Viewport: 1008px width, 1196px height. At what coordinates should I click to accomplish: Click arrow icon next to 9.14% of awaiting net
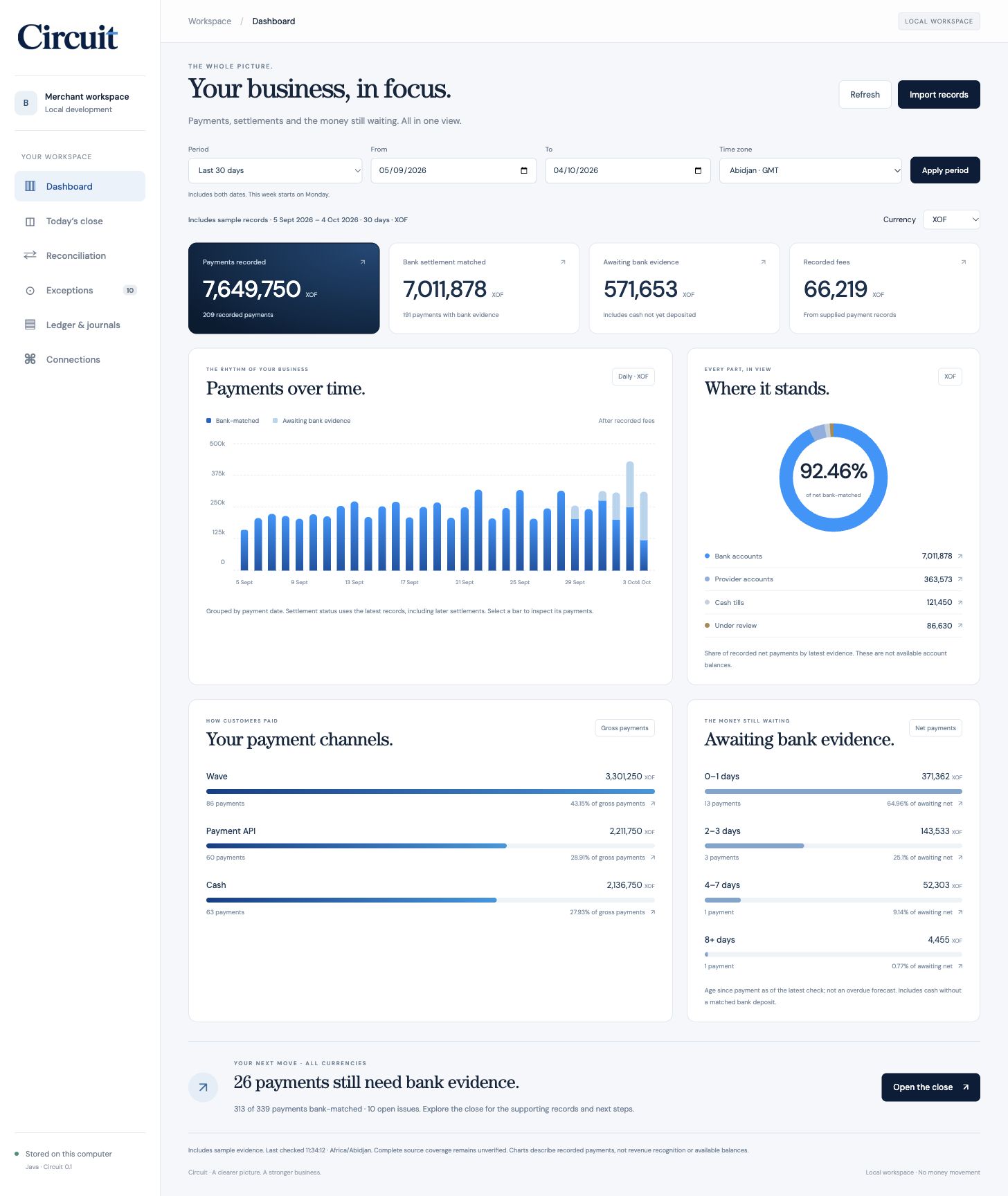coord(960,912)
